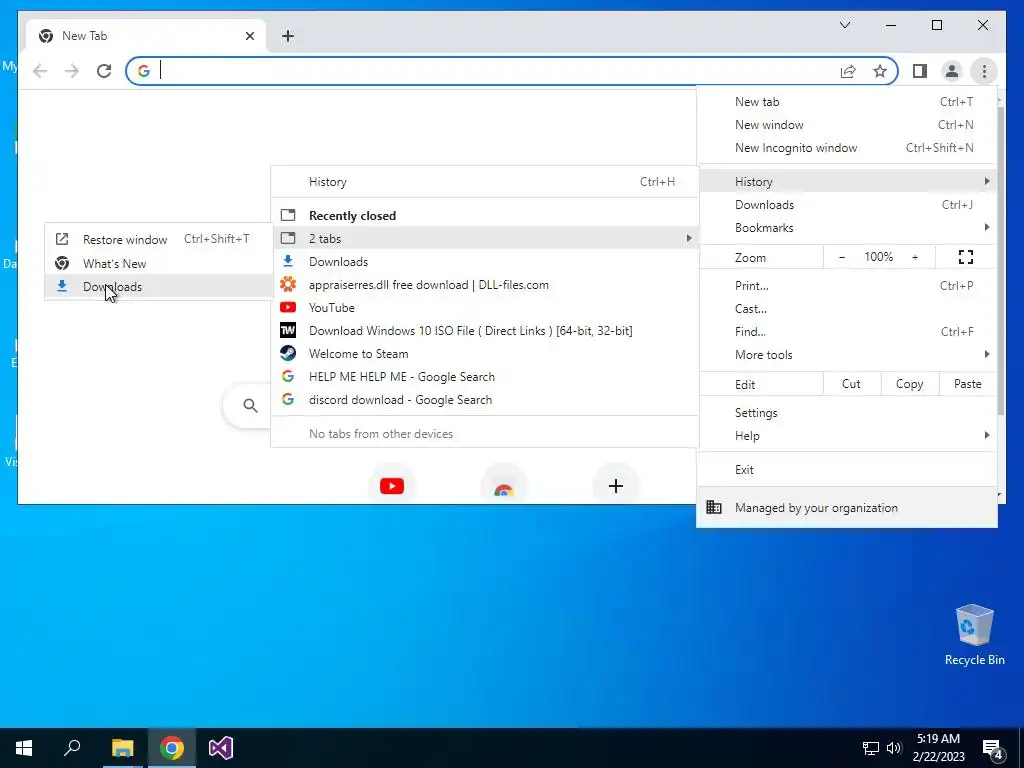Click Chrome icon in the taskbar

click(172, 748)
